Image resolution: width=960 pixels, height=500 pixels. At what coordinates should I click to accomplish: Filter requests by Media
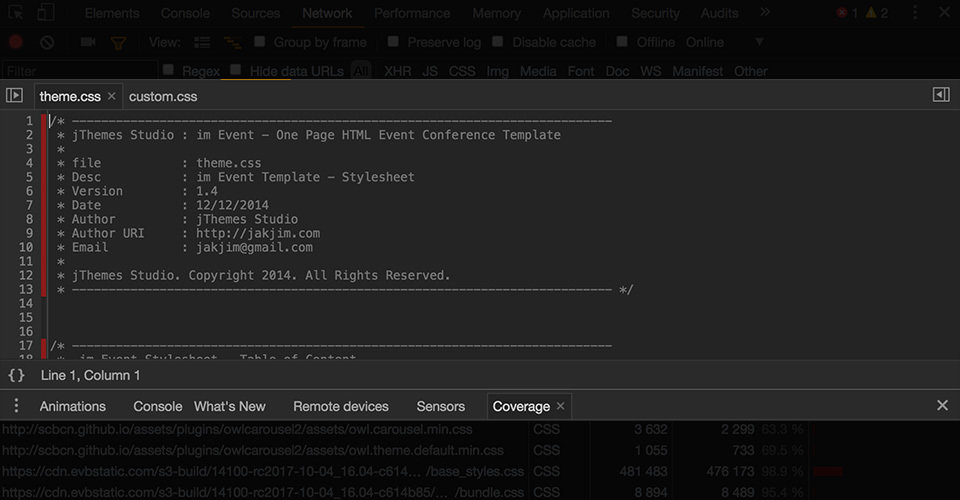tap(538, 71)
